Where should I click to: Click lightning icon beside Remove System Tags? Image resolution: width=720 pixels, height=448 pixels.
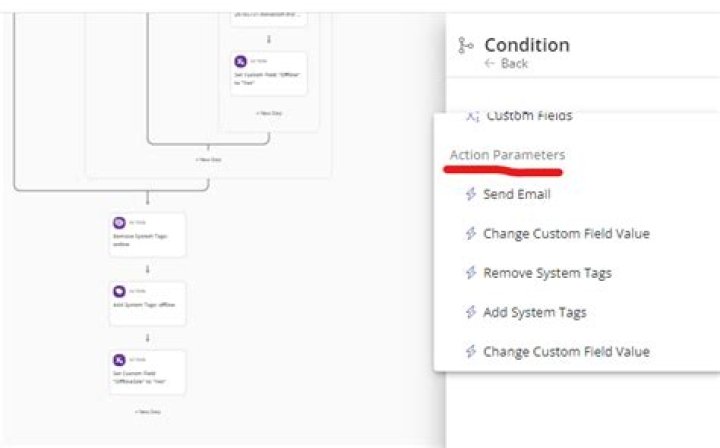pos(471,273)
